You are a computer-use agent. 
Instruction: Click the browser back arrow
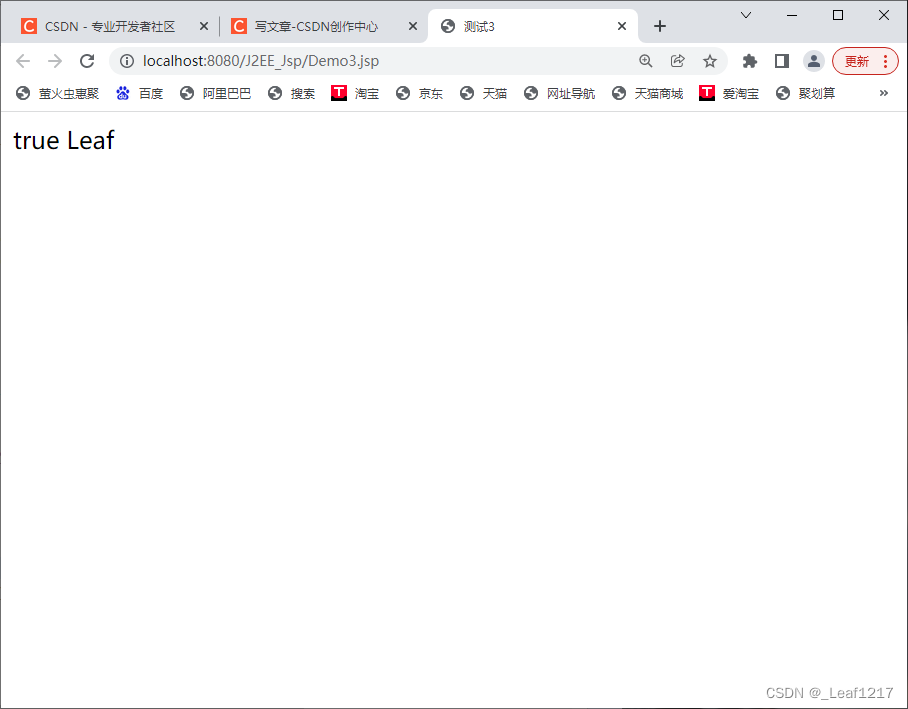coord(23,61)
